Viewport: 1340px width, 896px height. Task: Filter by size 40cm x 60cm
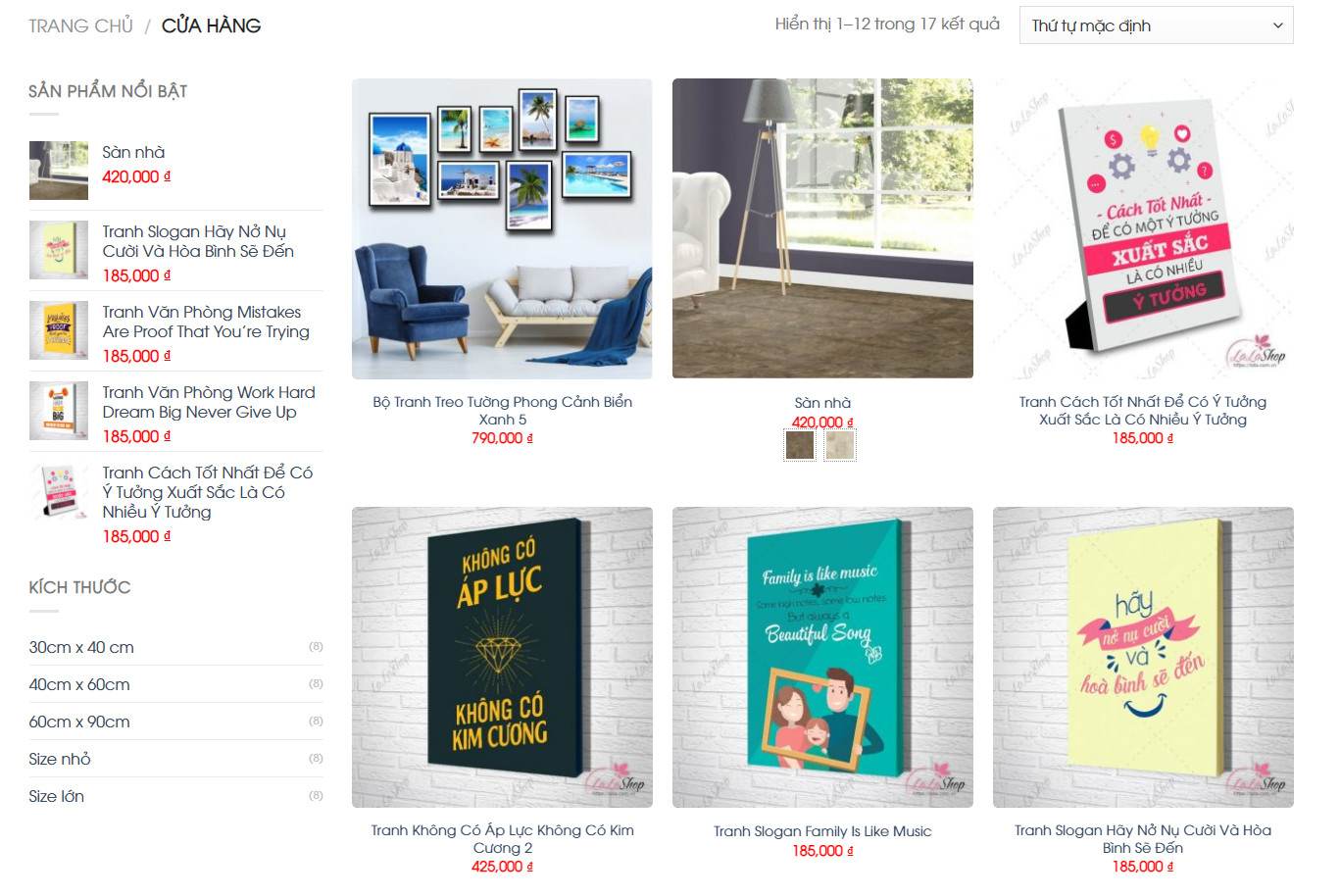pyautogui.click(x=79, y=684)
